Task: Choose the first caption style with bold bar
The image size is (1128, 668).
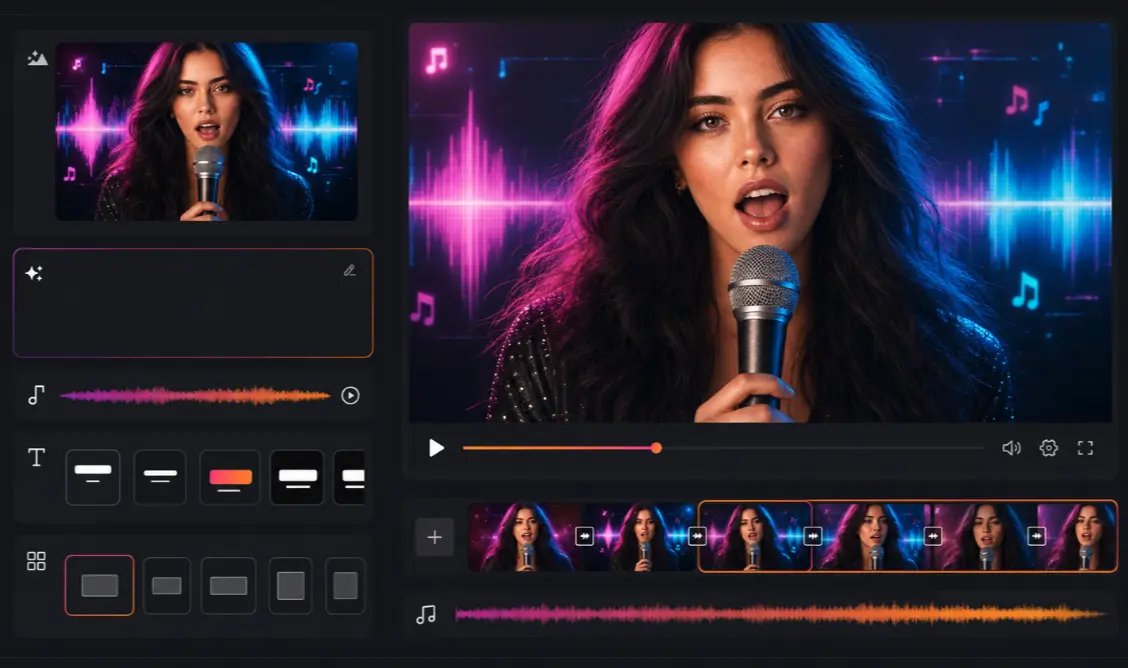Action: click(93, 477)
